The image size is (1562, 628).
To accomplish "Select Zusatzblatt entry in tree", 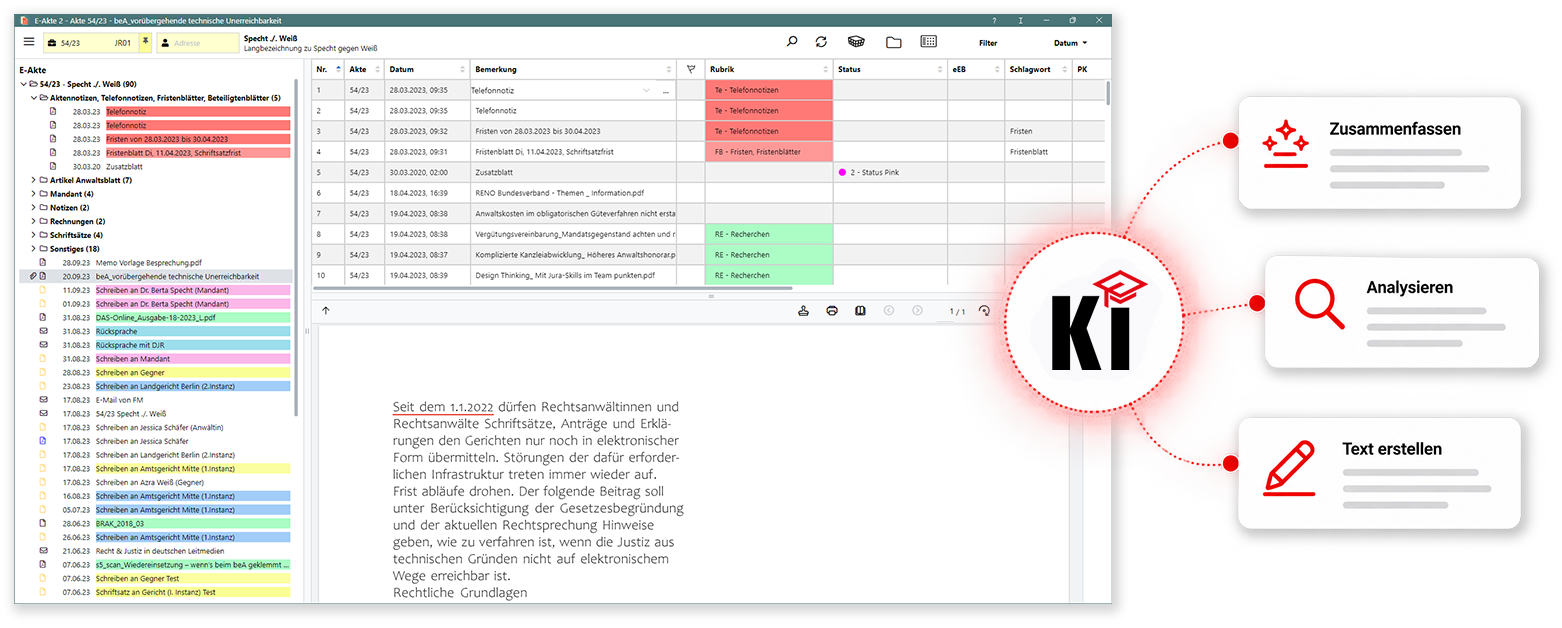I will click(124, 167).
